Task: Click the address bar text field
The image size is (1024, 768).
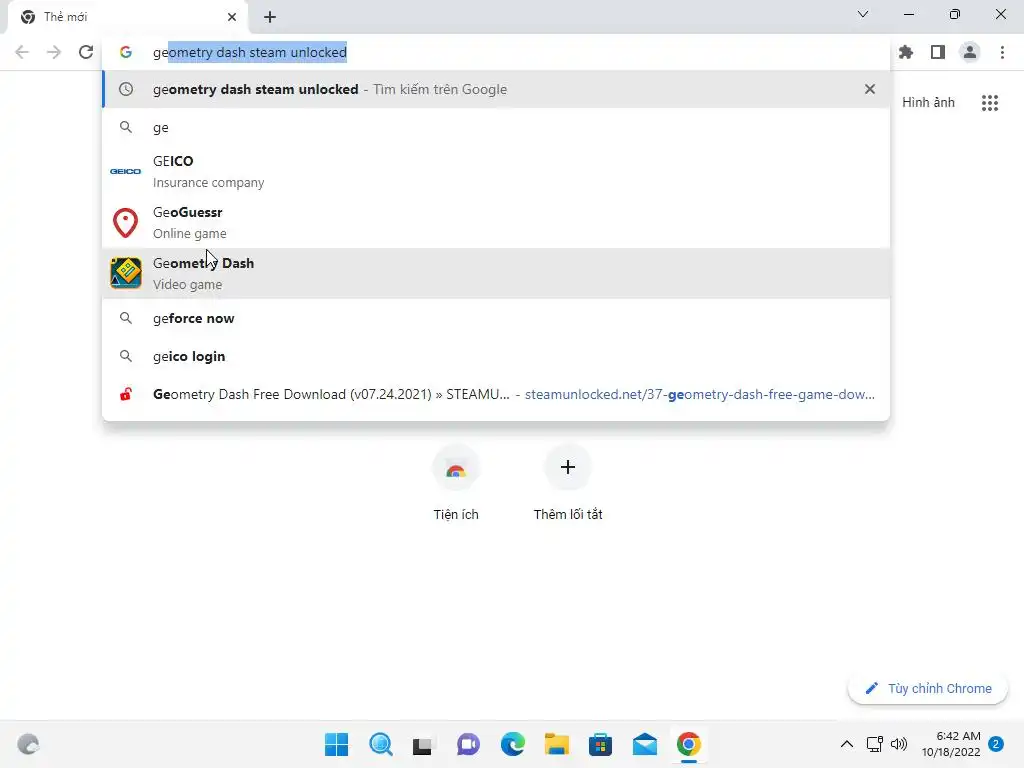Action: [x=496, y=52]
